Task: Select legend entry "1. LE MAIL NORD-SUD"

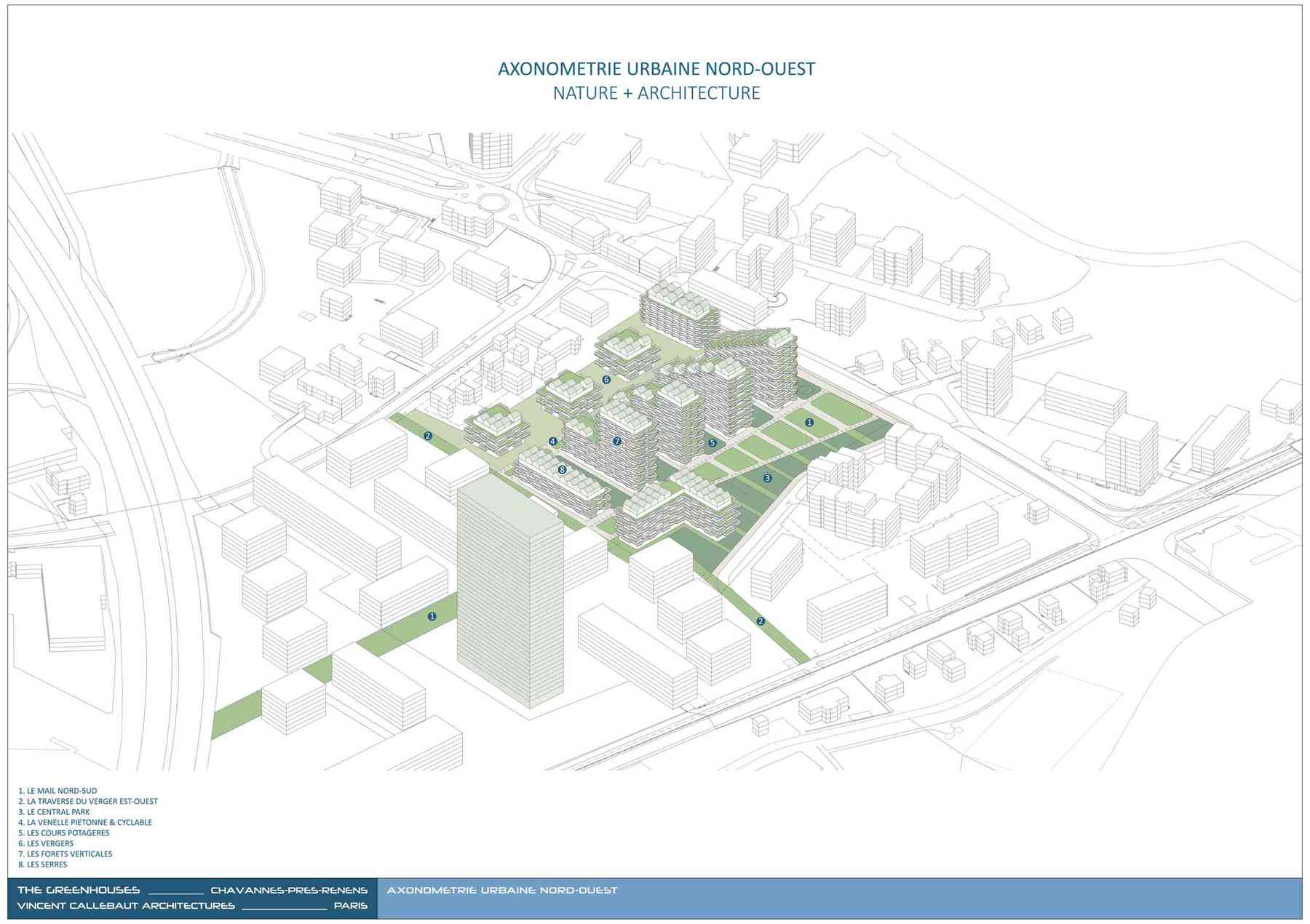Action: tap(57, 791)
